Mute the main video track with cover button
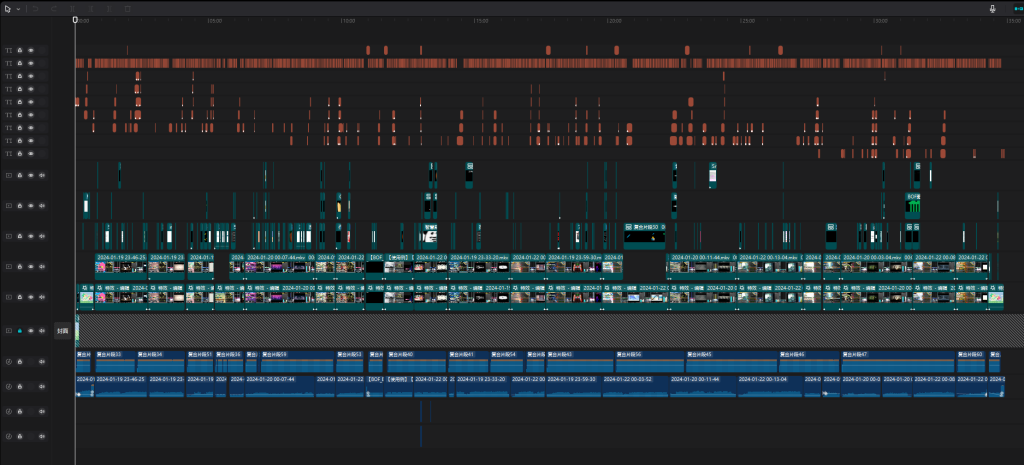1024x465 pixels. point(42,330)
